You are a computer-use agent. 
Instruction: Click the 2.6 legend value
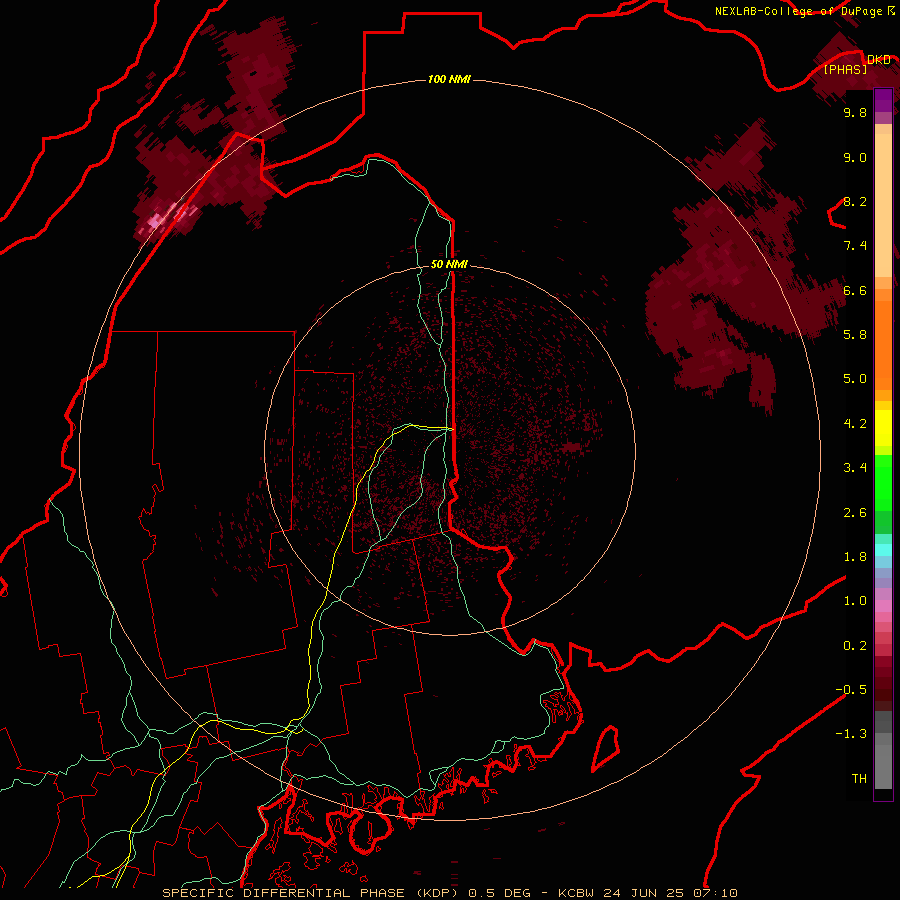click(x=855, y=513)
